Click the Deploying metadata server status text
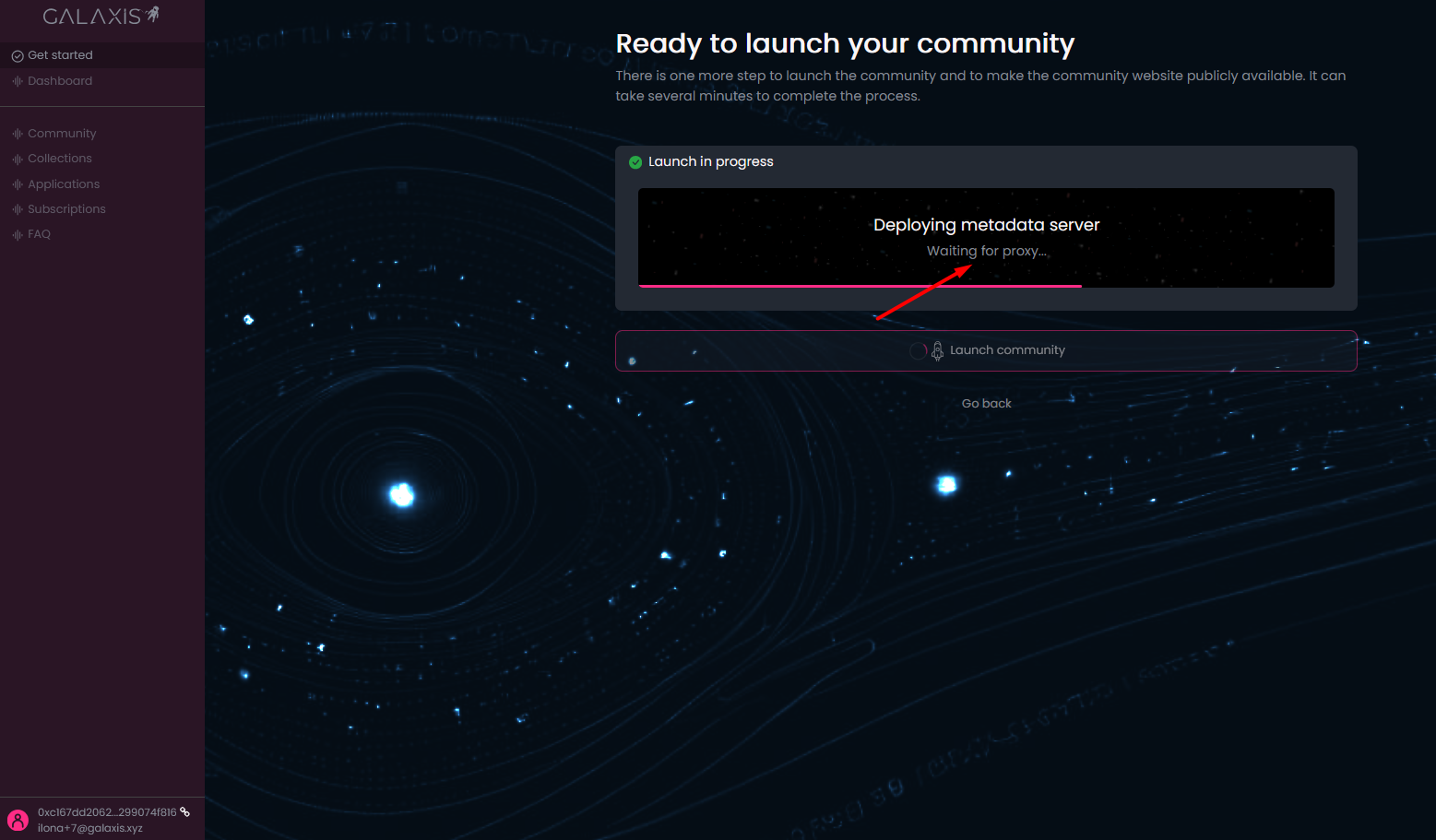The image size is (1436, 840). tap(986, 225)
